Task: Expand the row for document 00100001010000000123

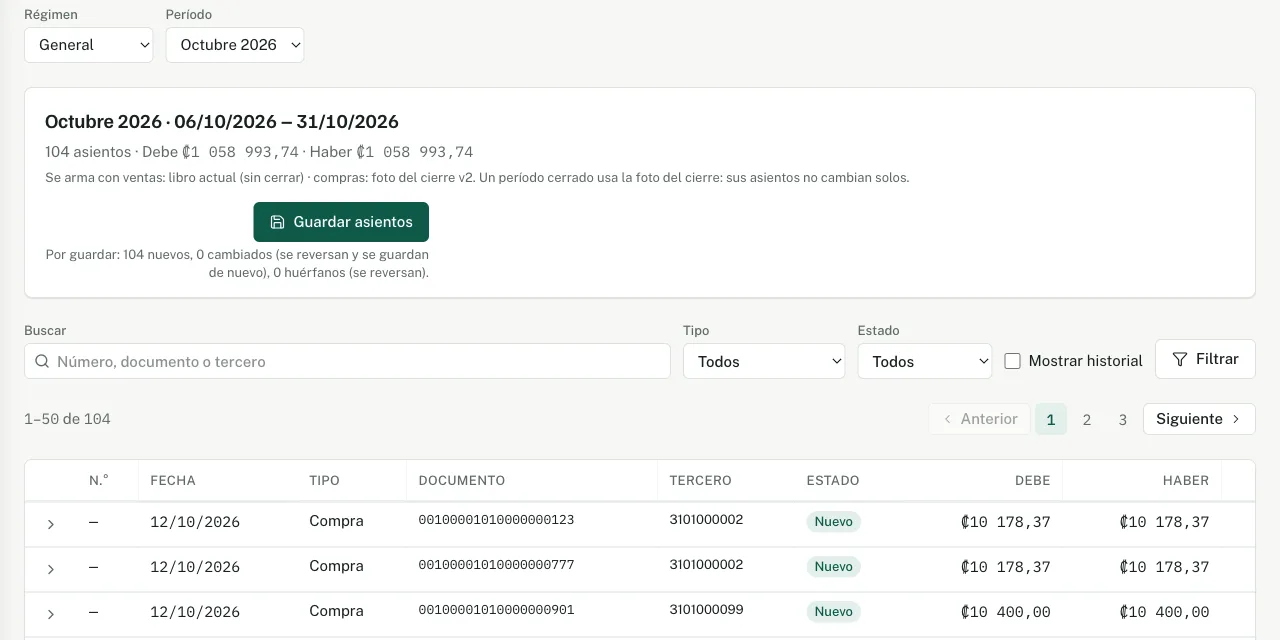Action: click(x=51, y=524)
